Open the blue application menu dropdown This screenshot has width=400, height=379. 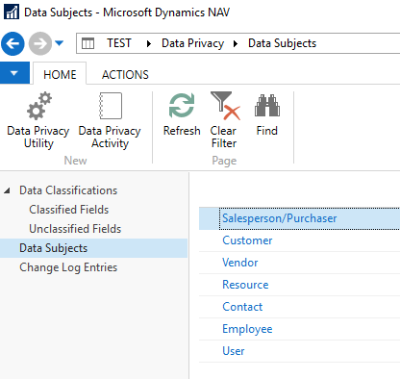[15, 73]
